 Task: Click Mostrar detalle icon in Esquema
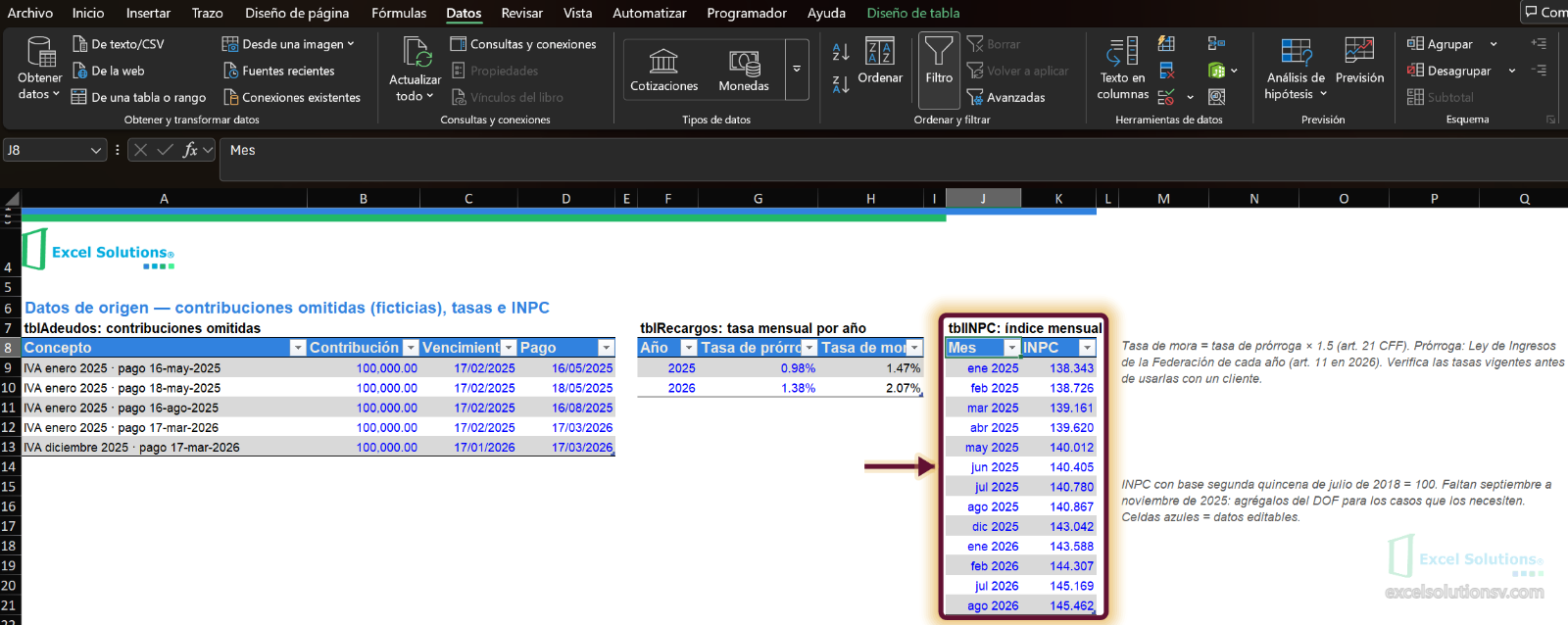pyautogui.click(x=1539, y=43)
